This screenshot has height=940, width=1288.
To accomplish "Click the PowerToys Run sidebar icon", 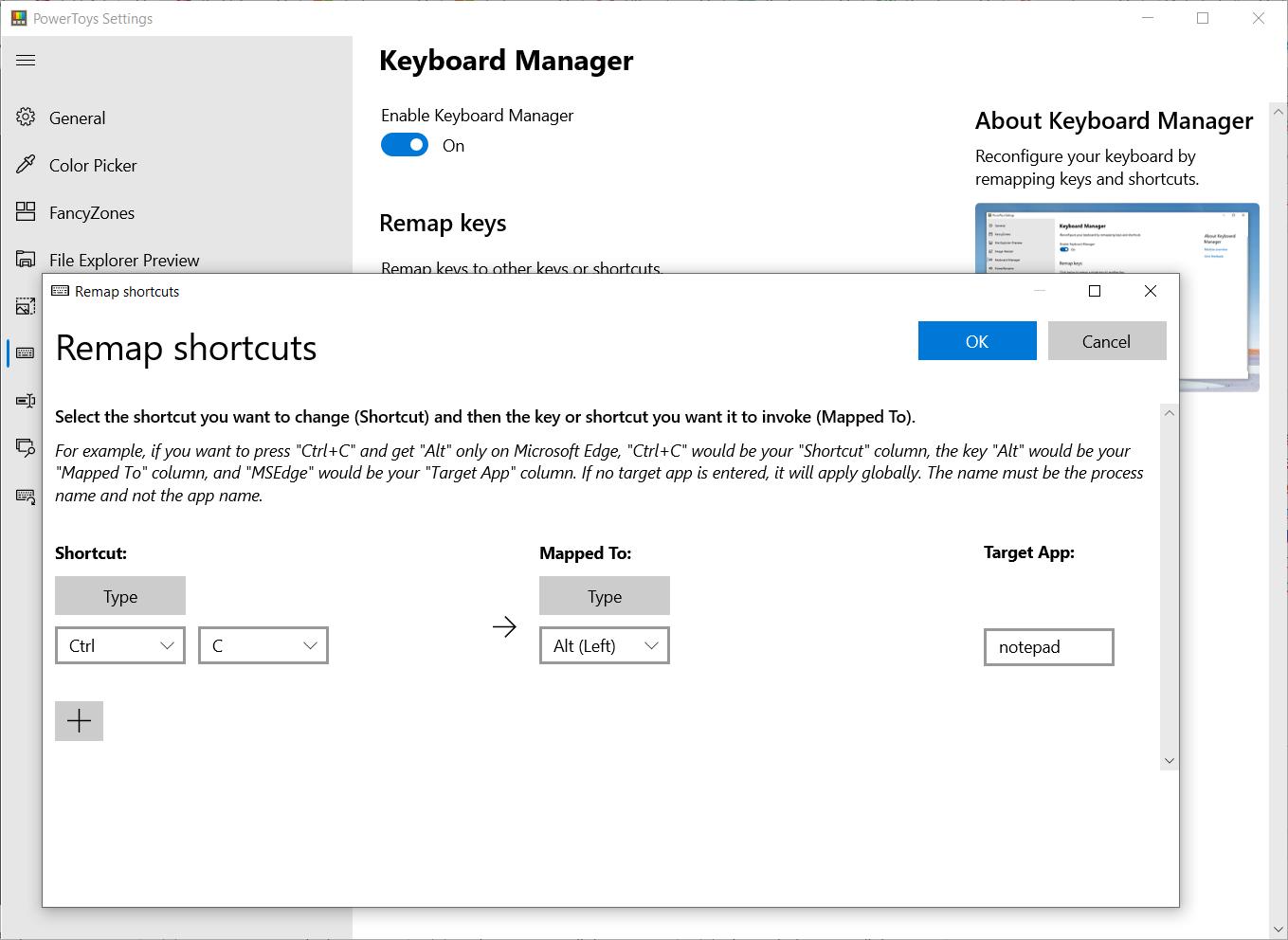I will coord(26,447).
